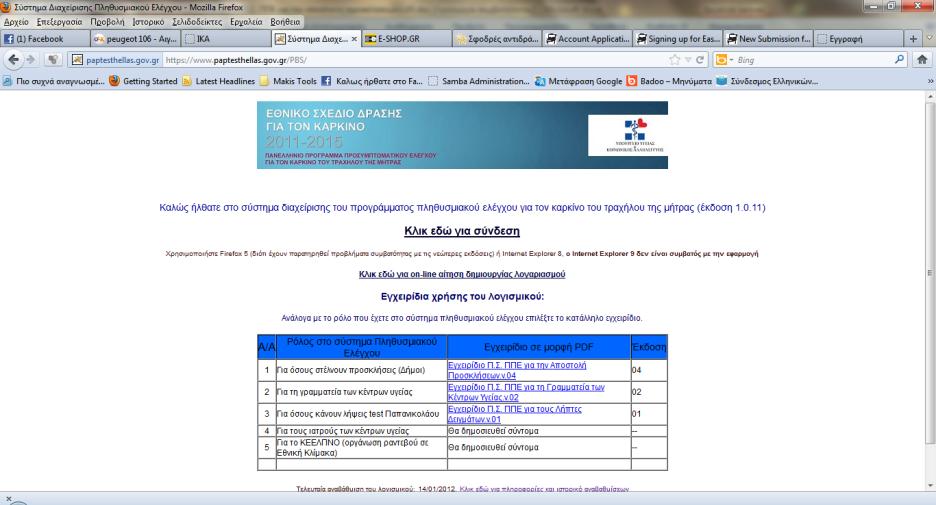Screen dimensions: 936x505
Task: Click the scrollbar up arrow
Action: (929, 96)
